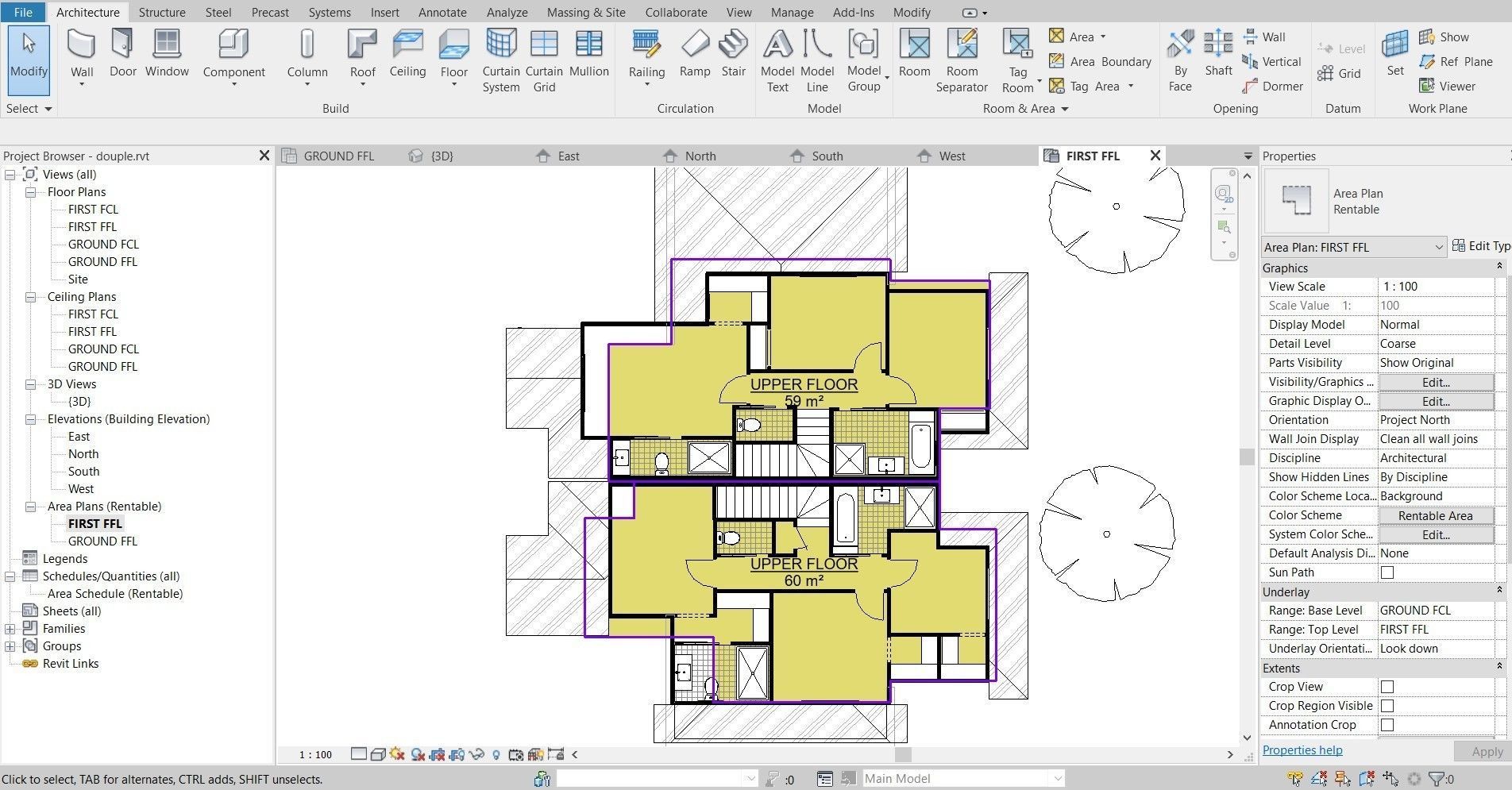This screenshot has width=1512, height=790.
Task: Click the File menu button
Action: (x=23, y=13)
